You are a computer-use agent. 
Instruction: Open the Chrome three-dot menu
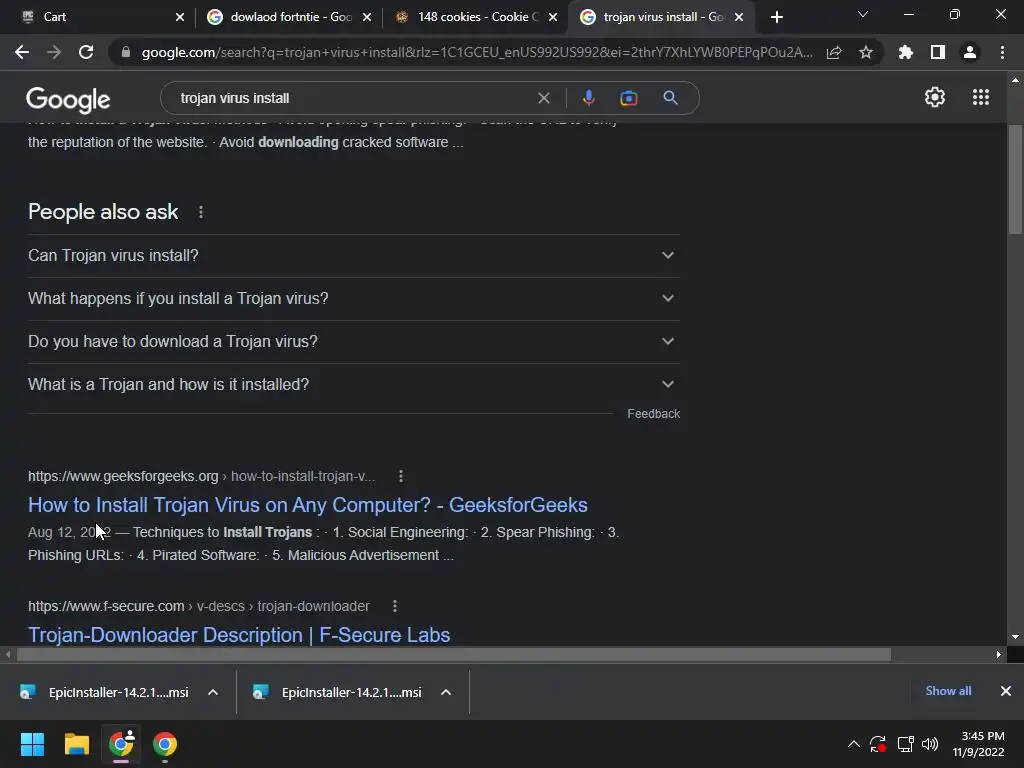tap(1002, 52)
